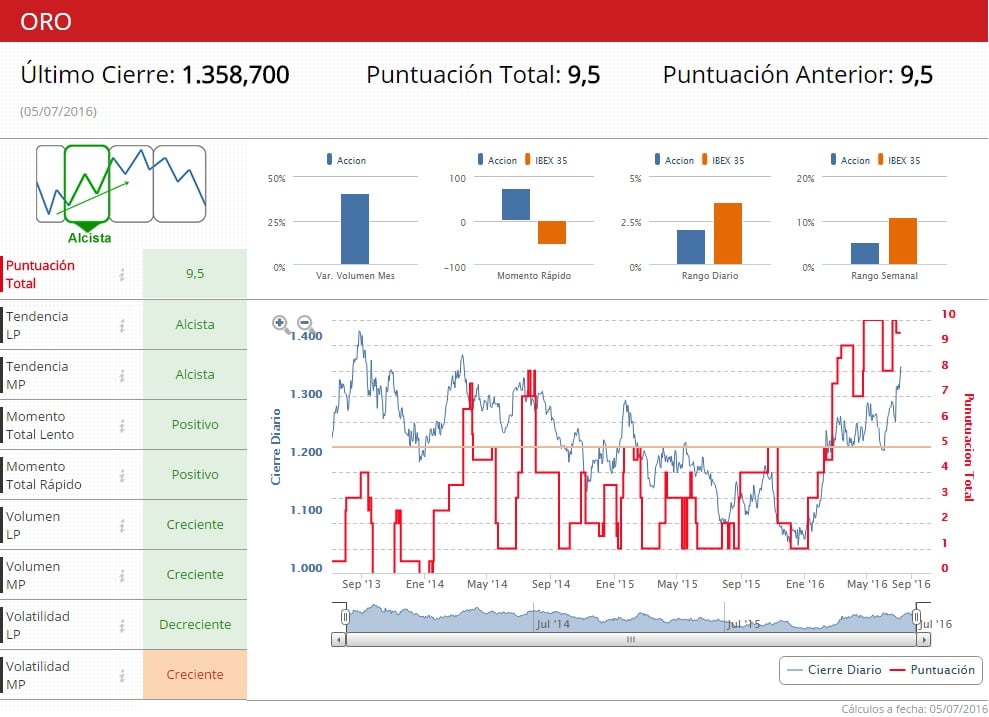Click the orange IBEX 35 Momento Rápido bar
This screenshot has width=989, height=717.
point(552,233)
